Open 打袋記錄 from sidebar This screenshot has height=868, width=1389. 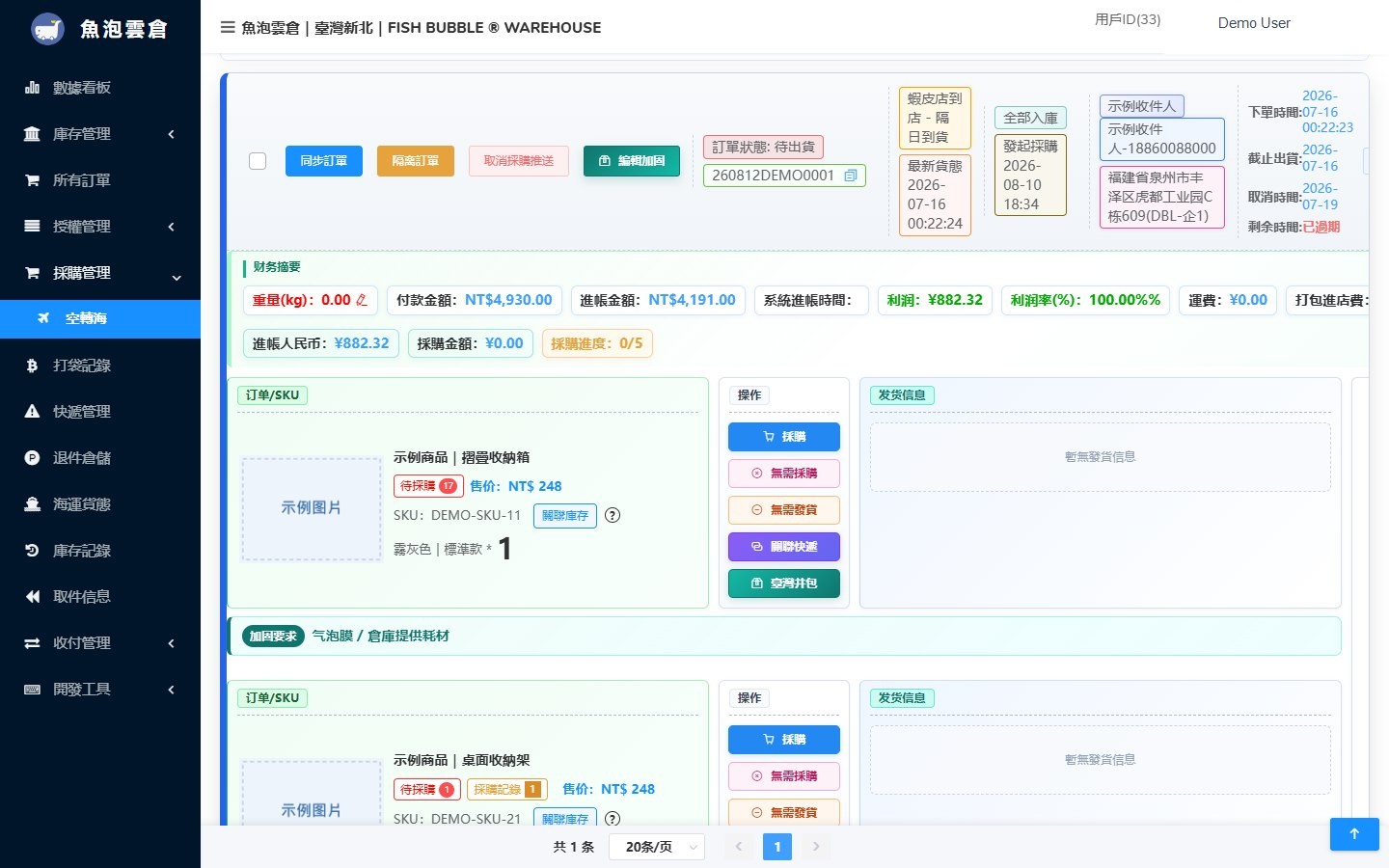pos(100,366)
